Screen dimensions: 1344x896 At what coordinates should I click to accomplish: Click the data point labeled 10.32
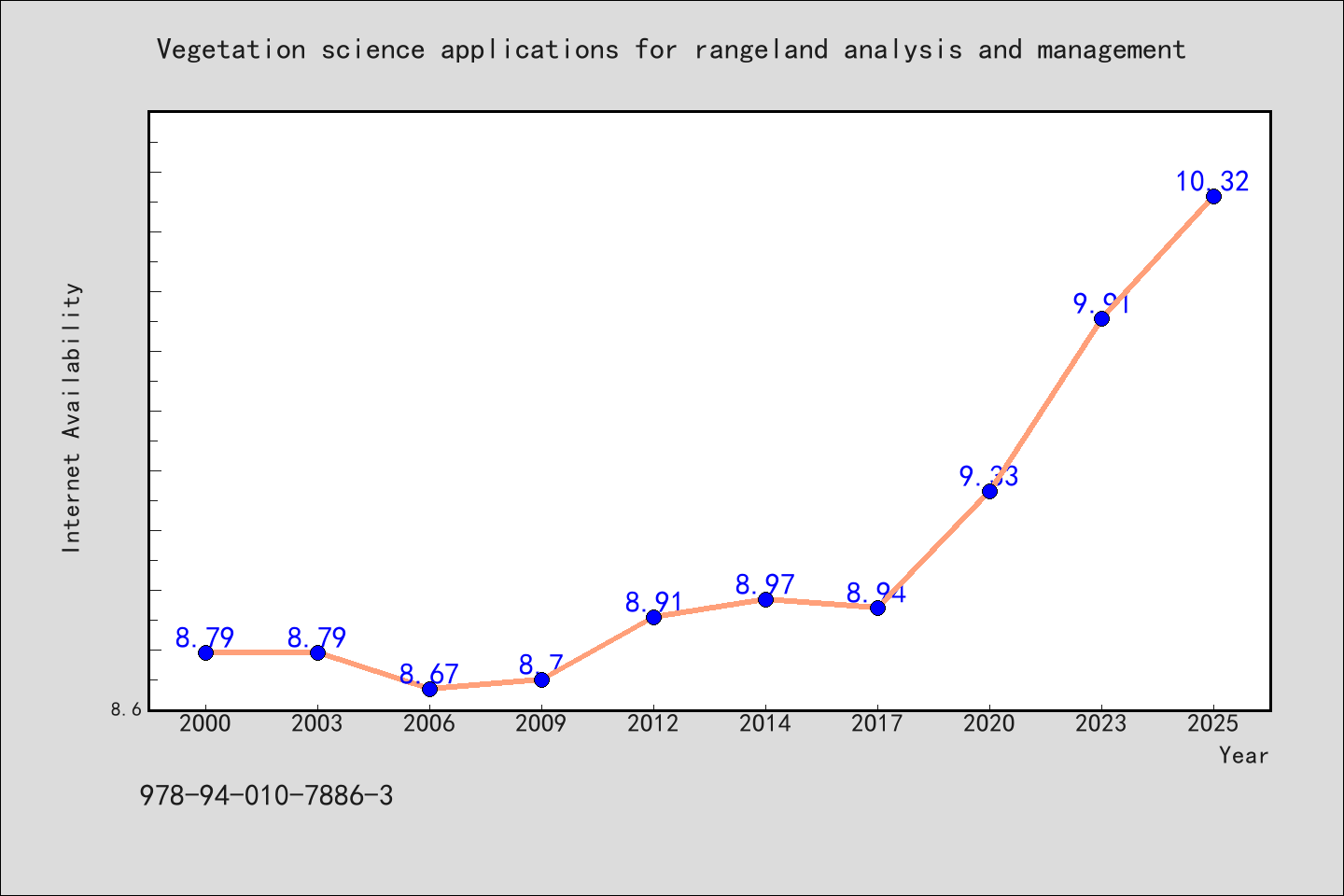pos(1213,196)
